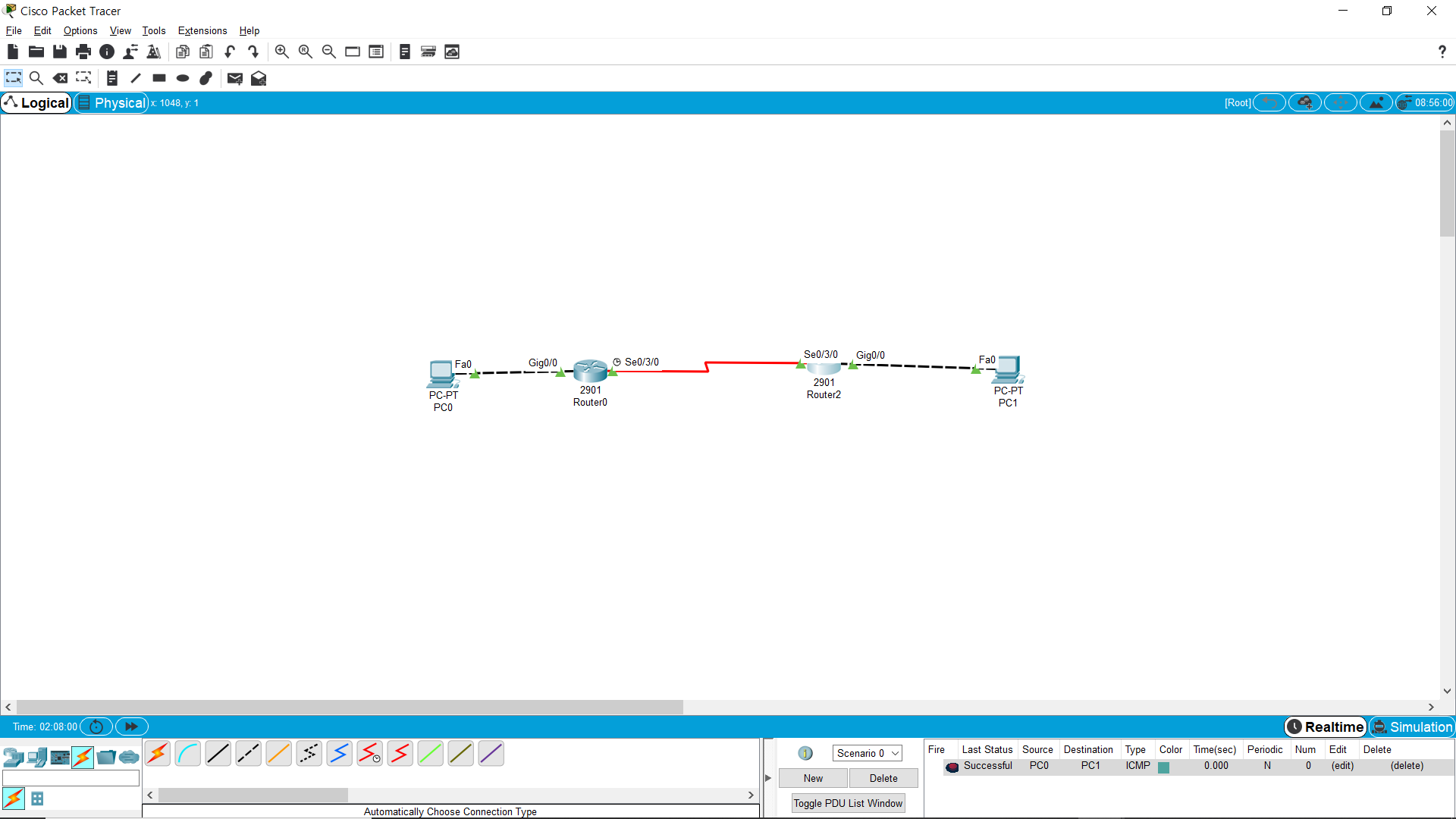This screenshot has height=819, width=1456.
Task: Open the Extensions menu
Action: pyautogui.click(x=202, y=30)
